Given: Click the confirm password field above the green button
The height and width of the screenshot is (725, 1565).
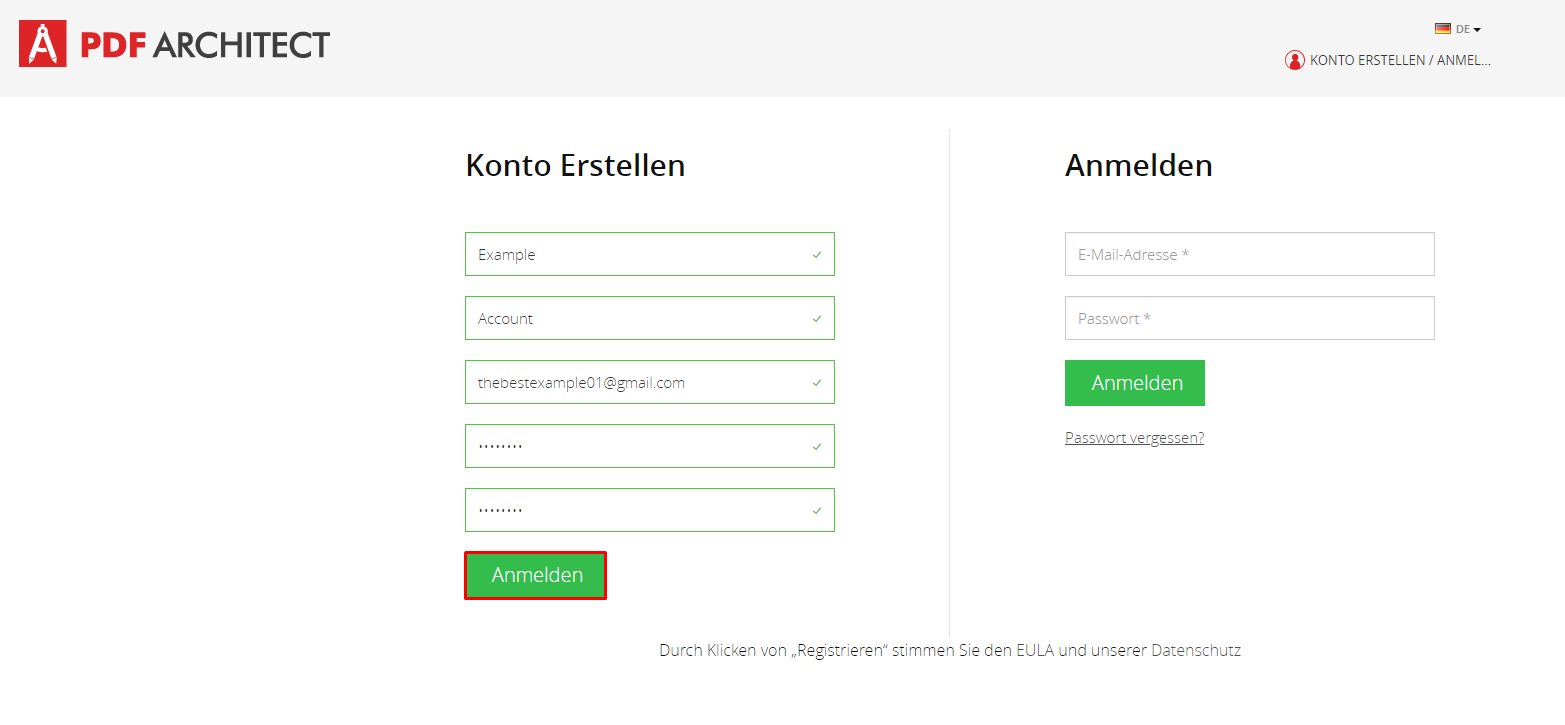Looking at the screenshot, I should [650, 510].
